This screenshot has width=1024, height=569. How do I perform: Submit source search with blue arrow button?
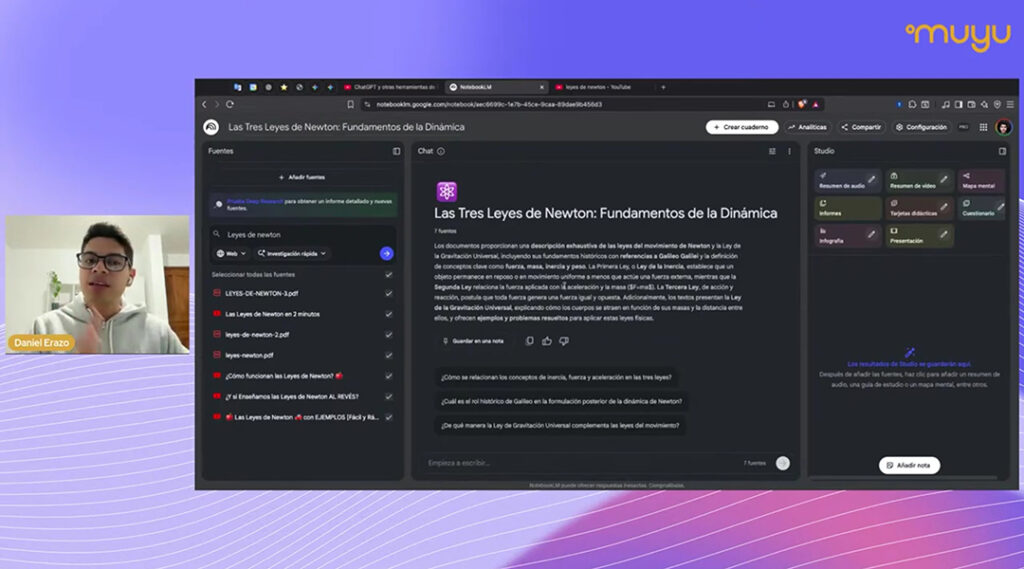click(x=387, y=254)
